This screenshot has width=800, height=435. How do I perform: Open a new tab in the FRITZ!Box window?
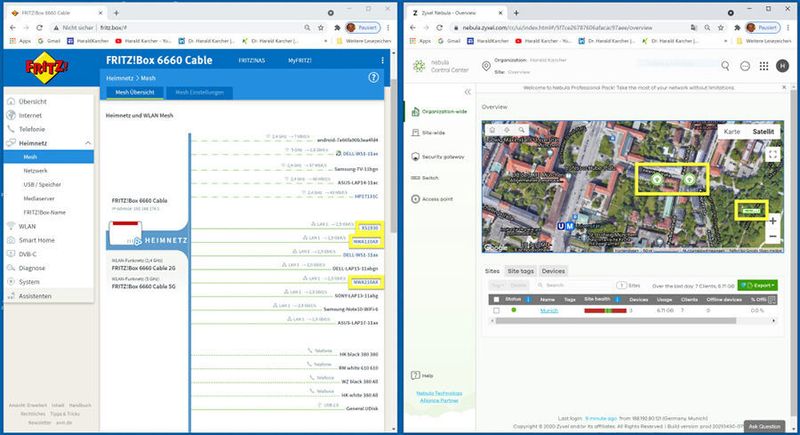(116, 13)
